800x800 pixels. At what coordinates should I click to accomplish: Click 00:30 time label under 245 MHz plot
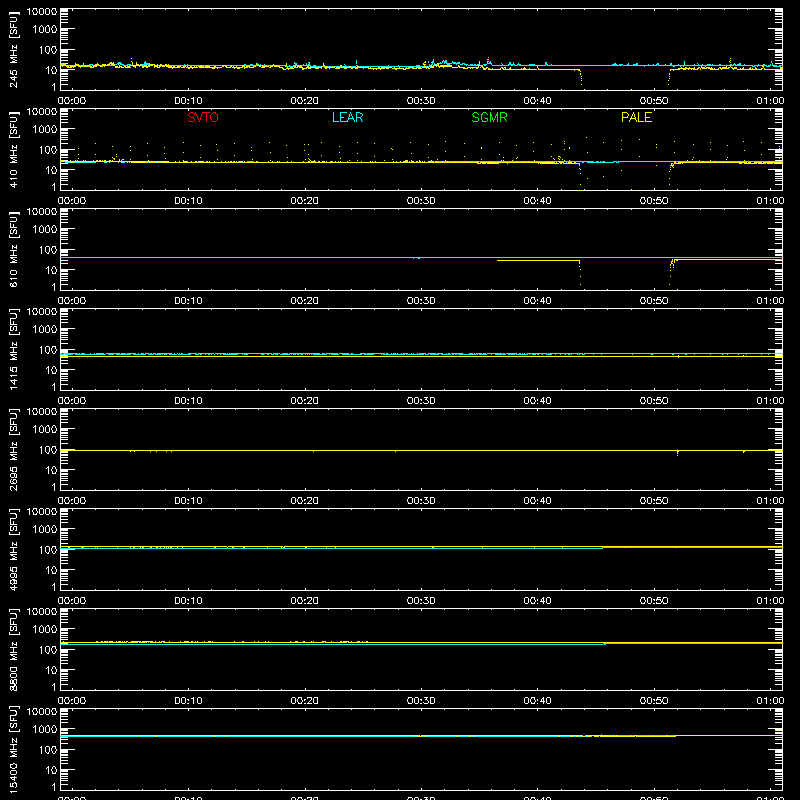pyautogui.click(x=421, y=101)
